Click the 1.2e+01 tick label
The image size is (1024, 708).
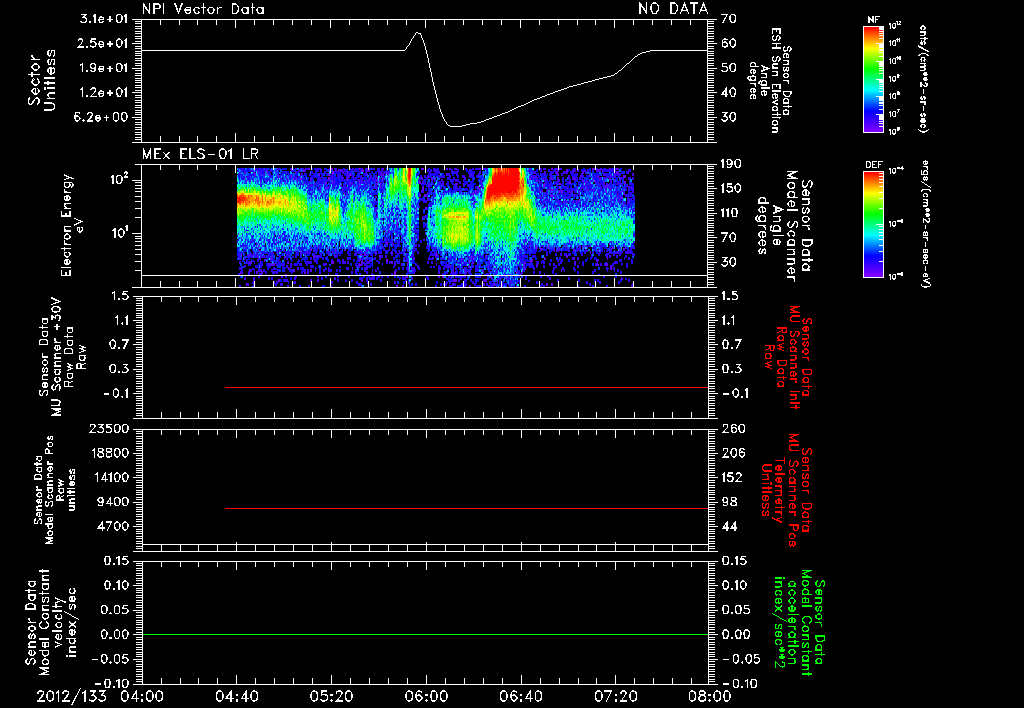pyautogui.click(x=104, y=93)
